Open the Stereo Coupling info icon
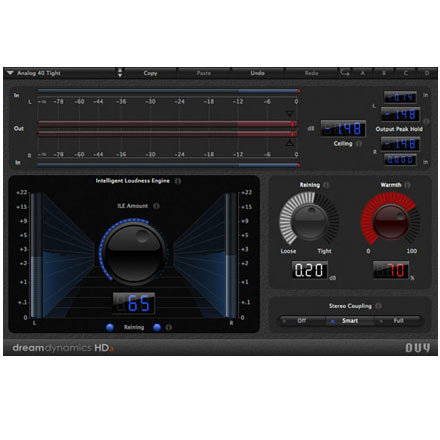Image resolution: width=440 pixels, height=440 pixels. click(x=378, y=306)
